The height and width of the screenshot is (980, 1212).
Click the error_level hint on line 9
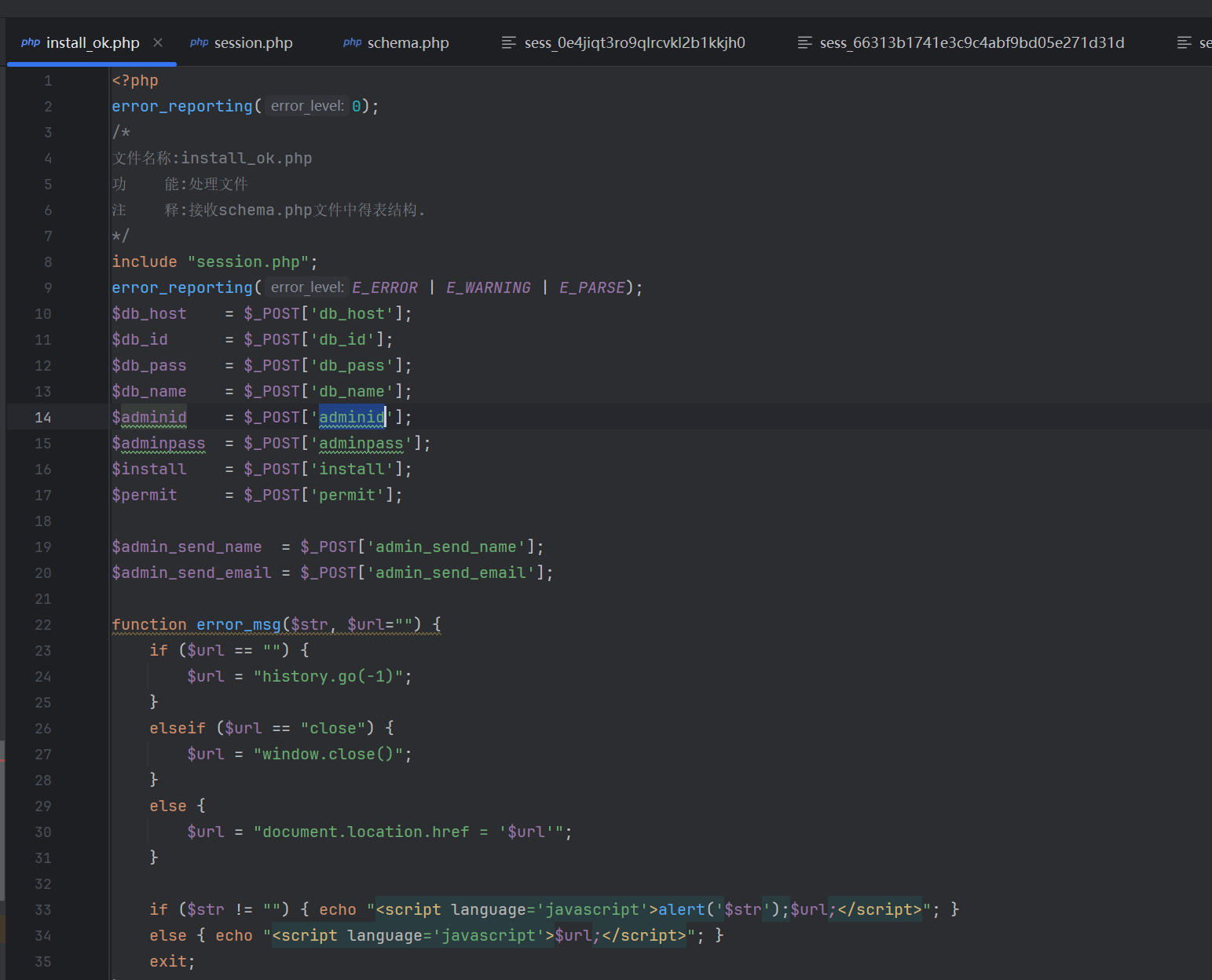click(x=307, y=287)
